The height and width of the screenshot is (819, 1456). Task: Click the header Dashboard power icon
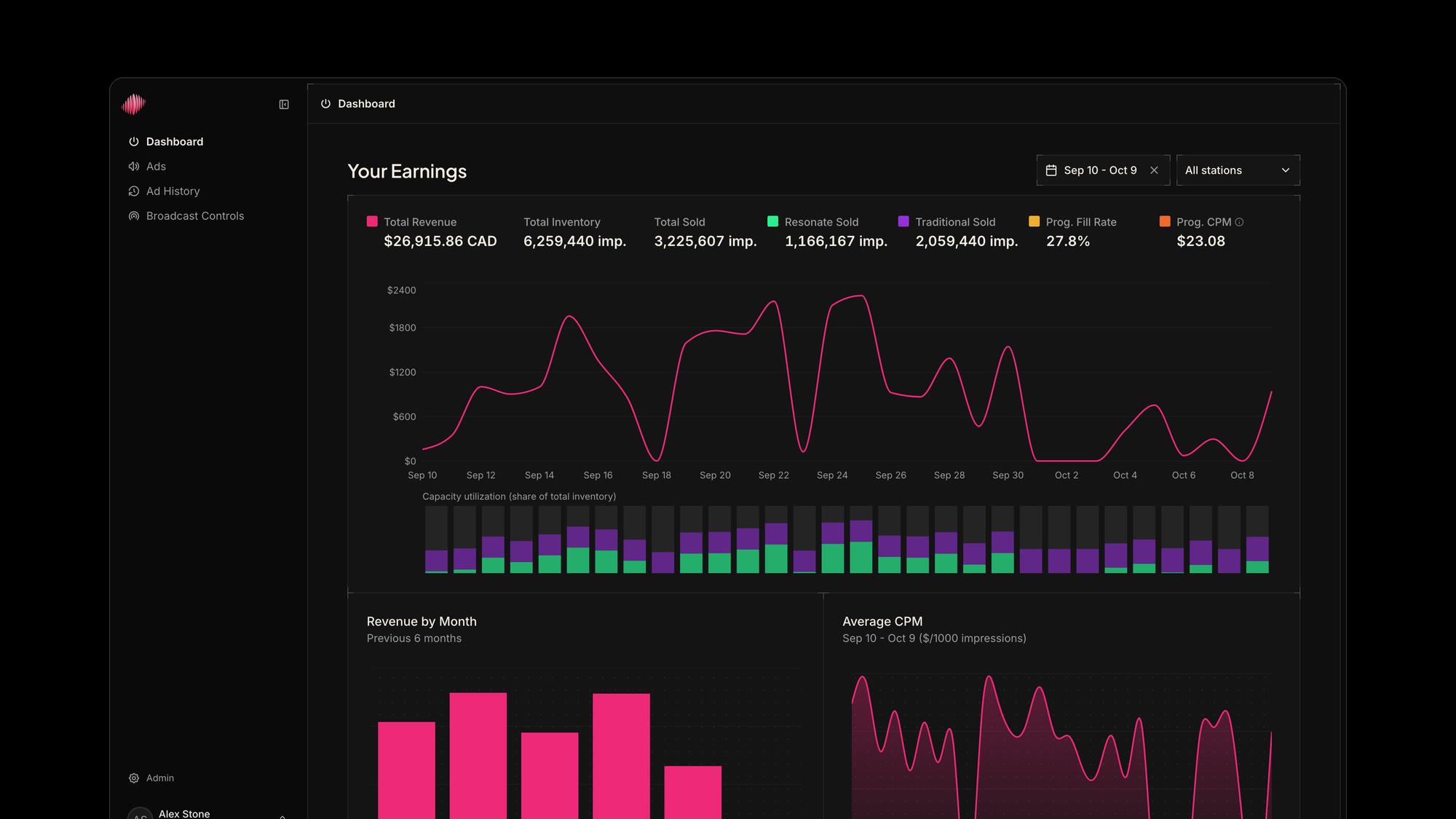pyautogui.click(x=325, y=104)
